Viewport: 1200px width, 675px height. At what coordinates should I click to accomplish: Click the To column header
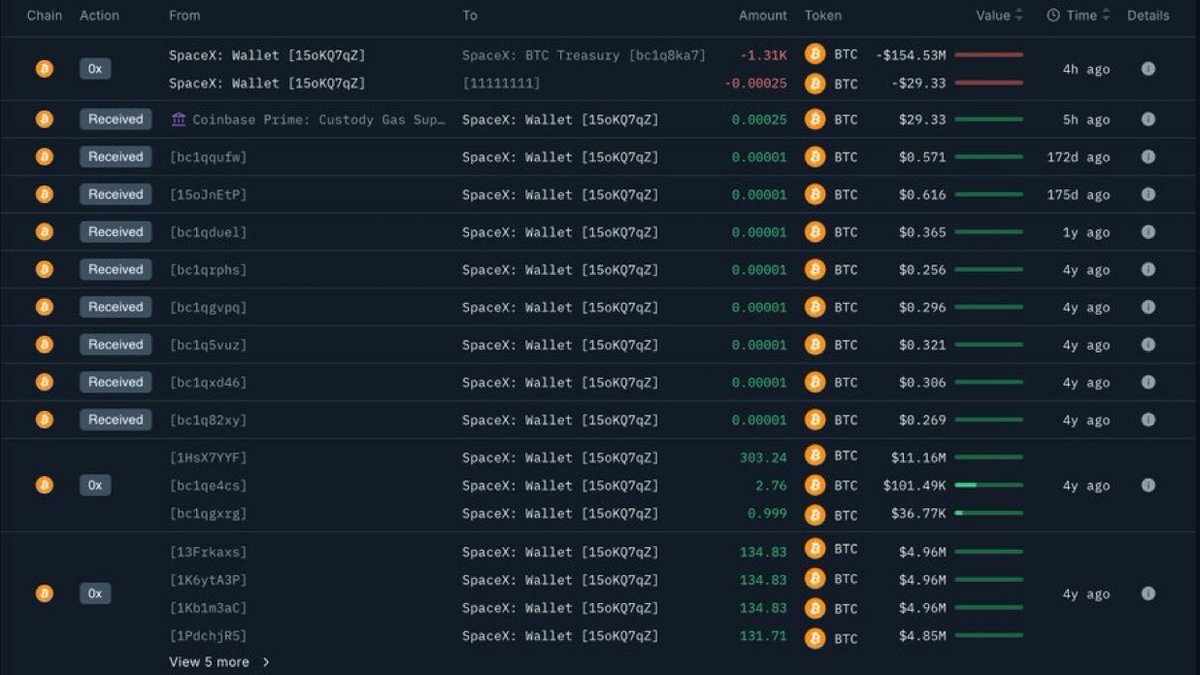[x=470, y=15]
